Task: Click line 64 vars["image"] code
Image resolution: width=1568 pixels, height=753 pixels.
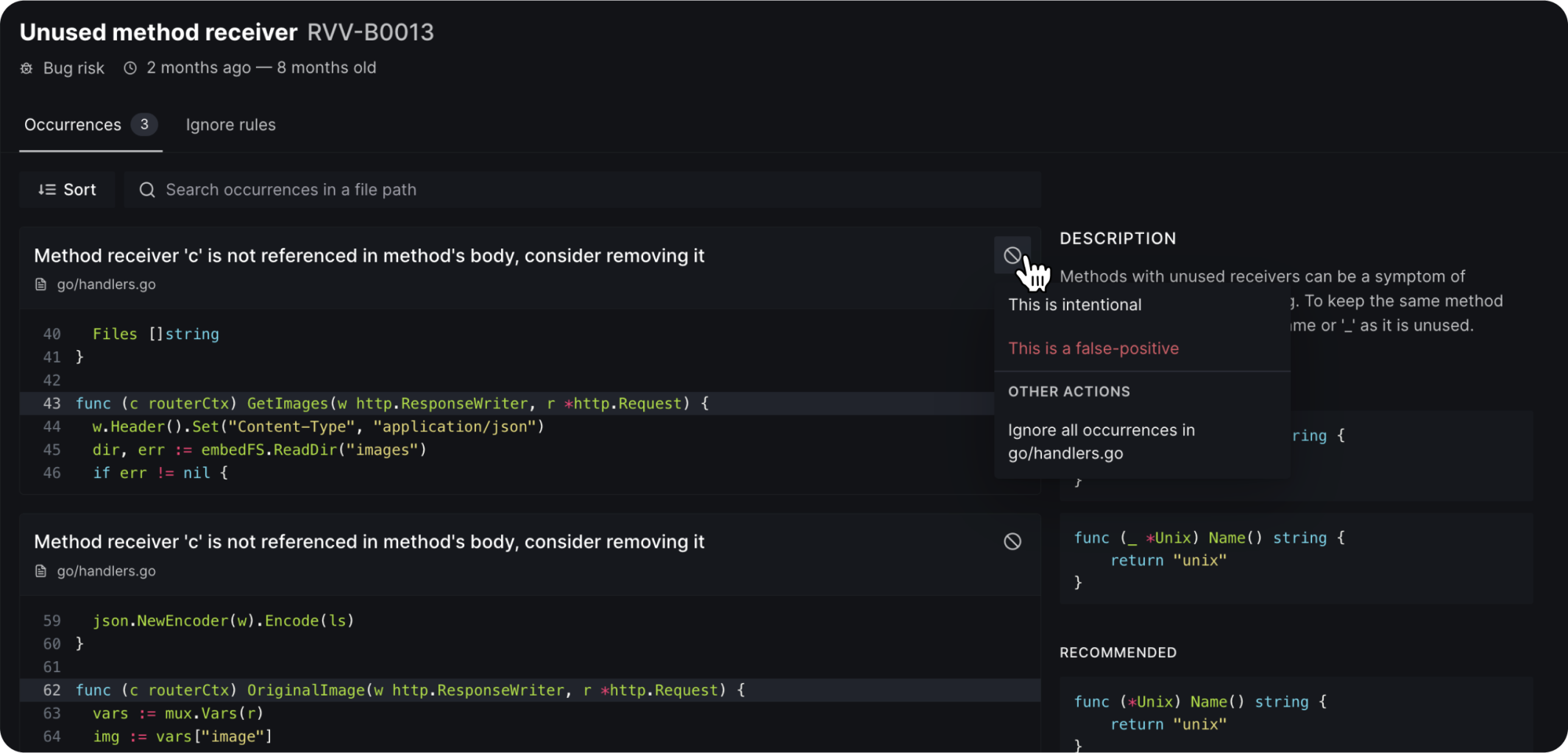Action: click(182, 736)
